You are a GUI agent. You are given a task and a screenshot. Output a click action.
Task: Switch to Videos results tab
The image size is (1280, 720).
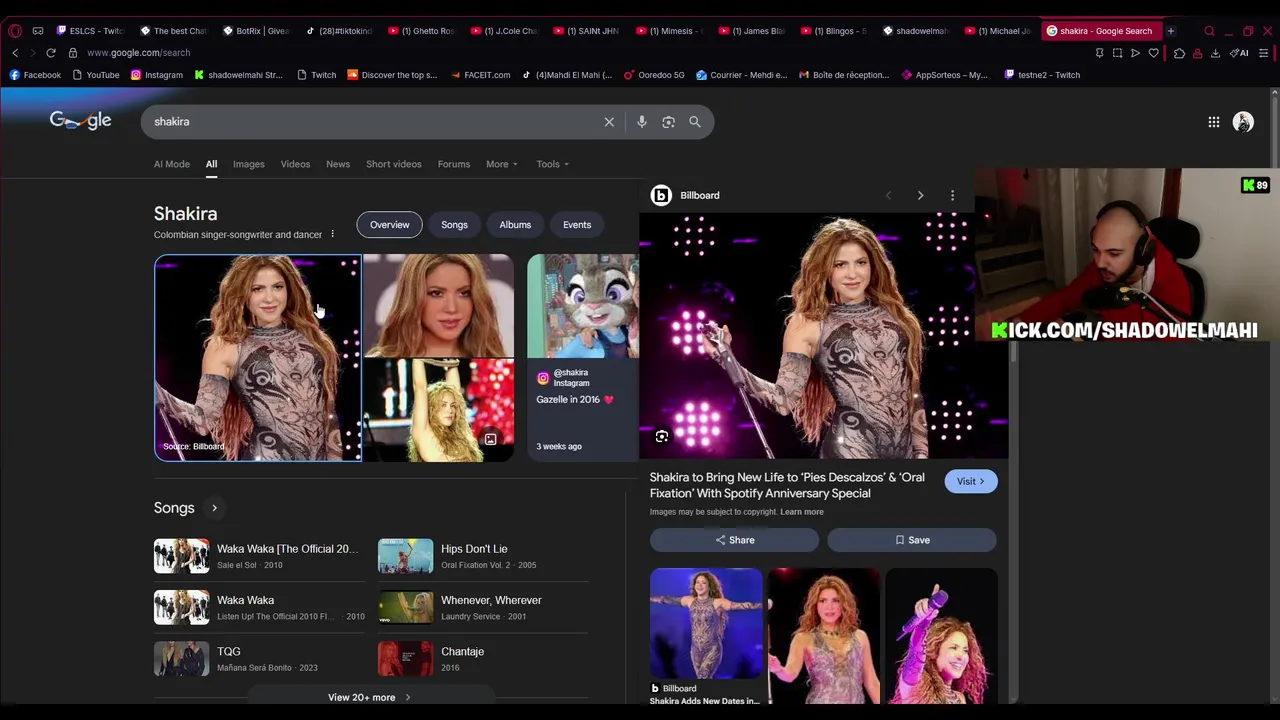click(295, 164)
